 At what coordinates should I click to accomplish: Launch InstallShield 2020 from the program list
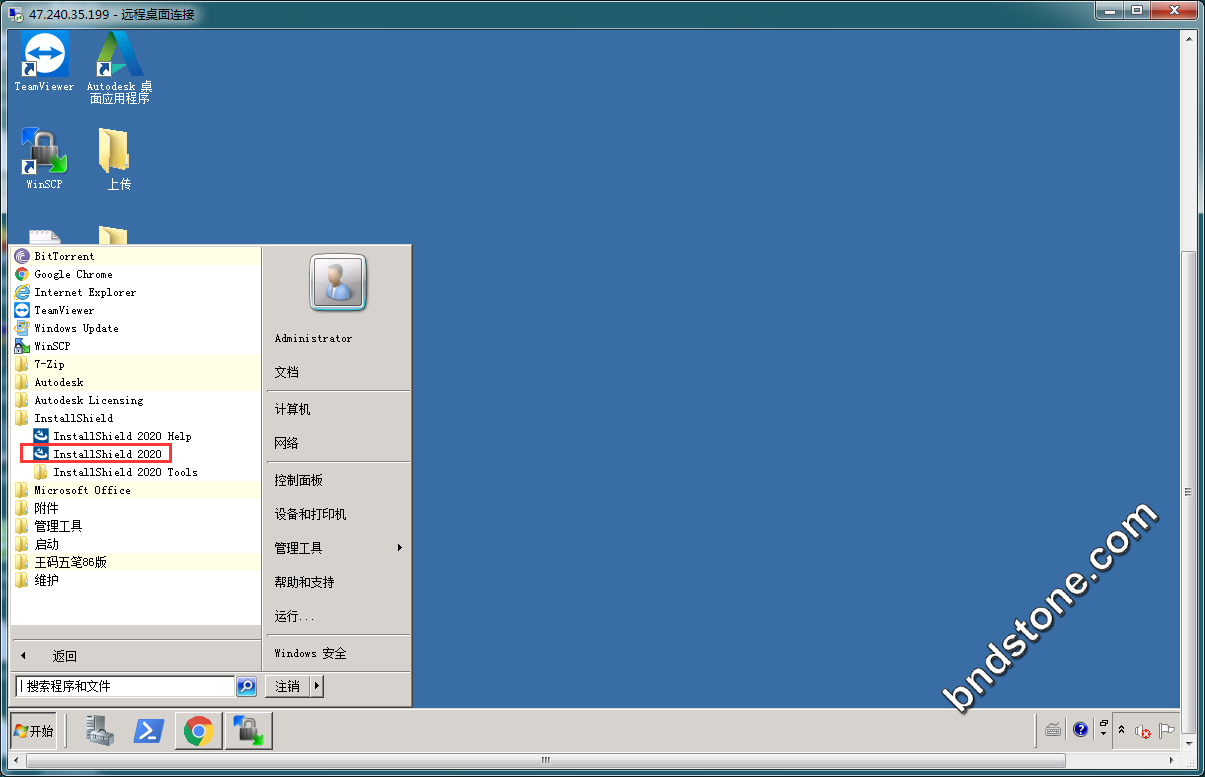pos(107,454)
